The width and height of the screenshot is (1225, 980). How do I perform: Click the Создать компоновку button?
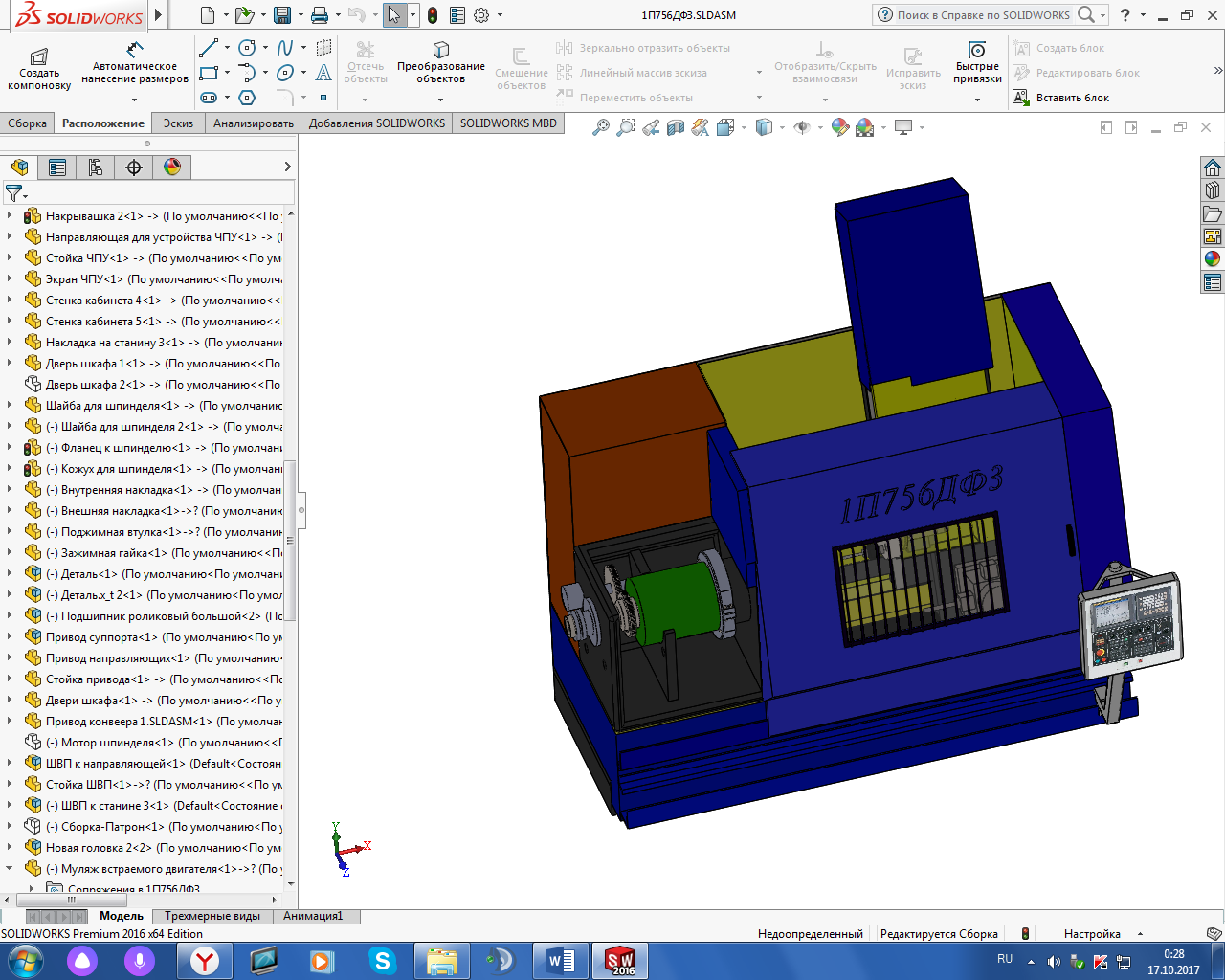pyautogui.click(x=39, y=67)
